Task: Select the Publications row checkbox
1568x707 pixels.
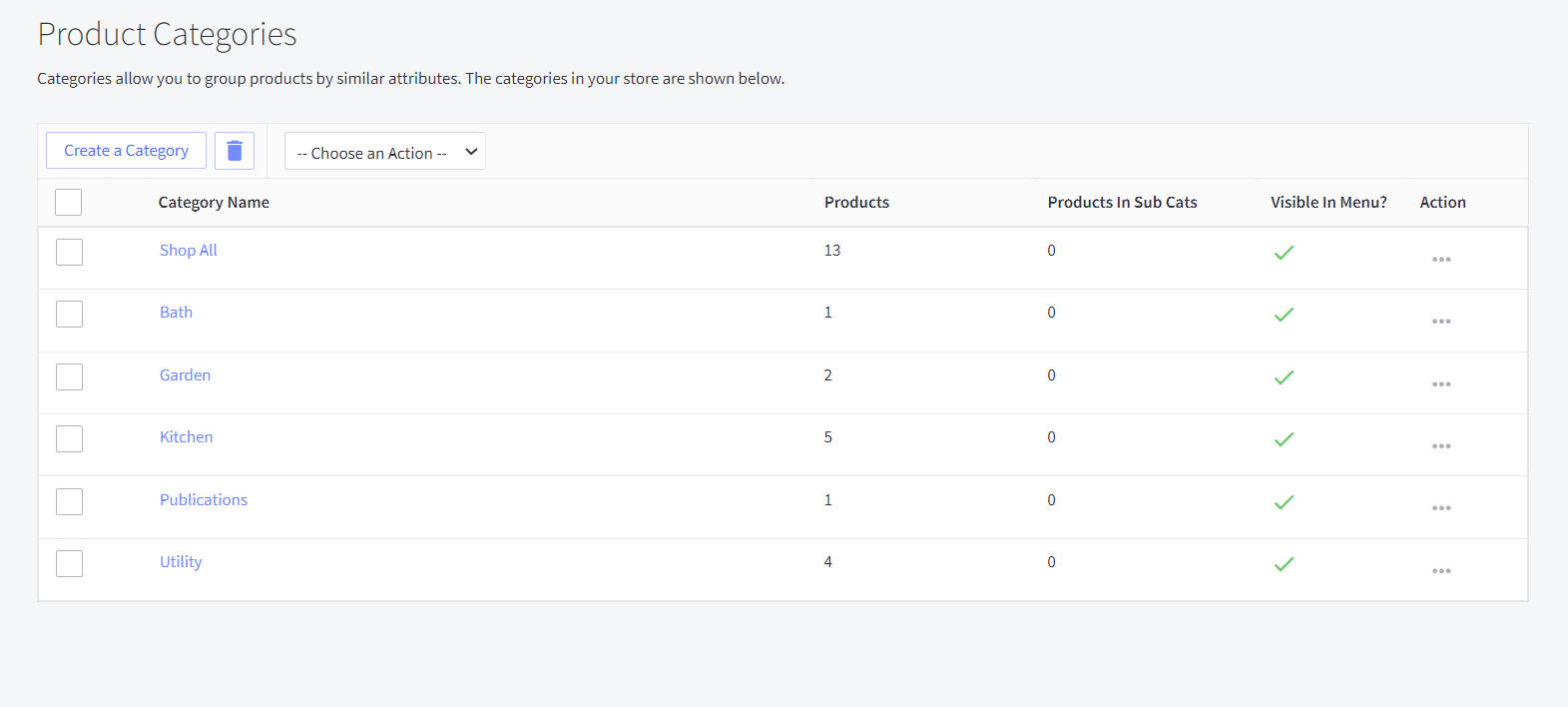Action: (70, 501)
